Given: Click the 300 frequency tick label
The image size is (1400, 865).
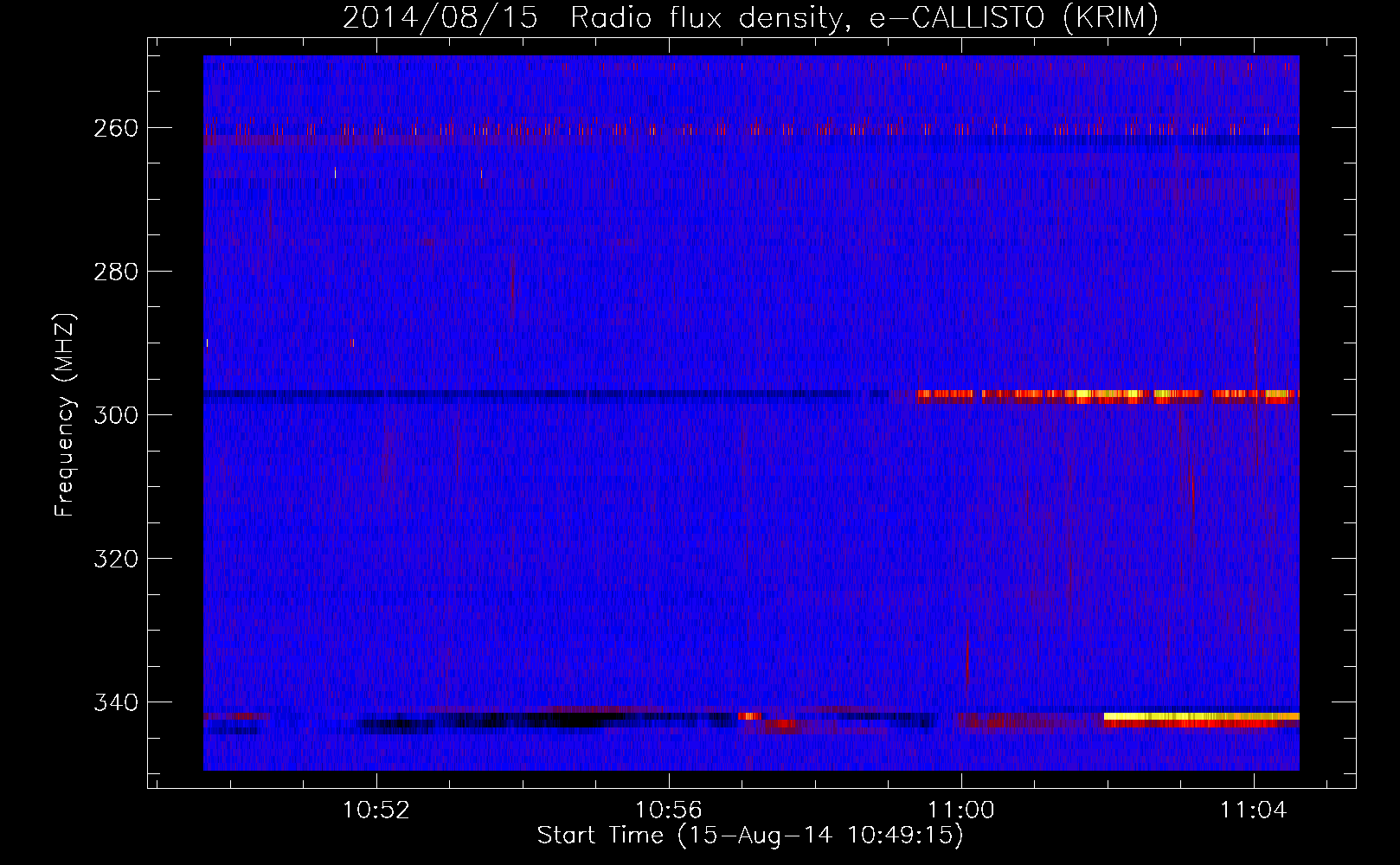Looking at the screenshot, I should click(x=116, y=415).
